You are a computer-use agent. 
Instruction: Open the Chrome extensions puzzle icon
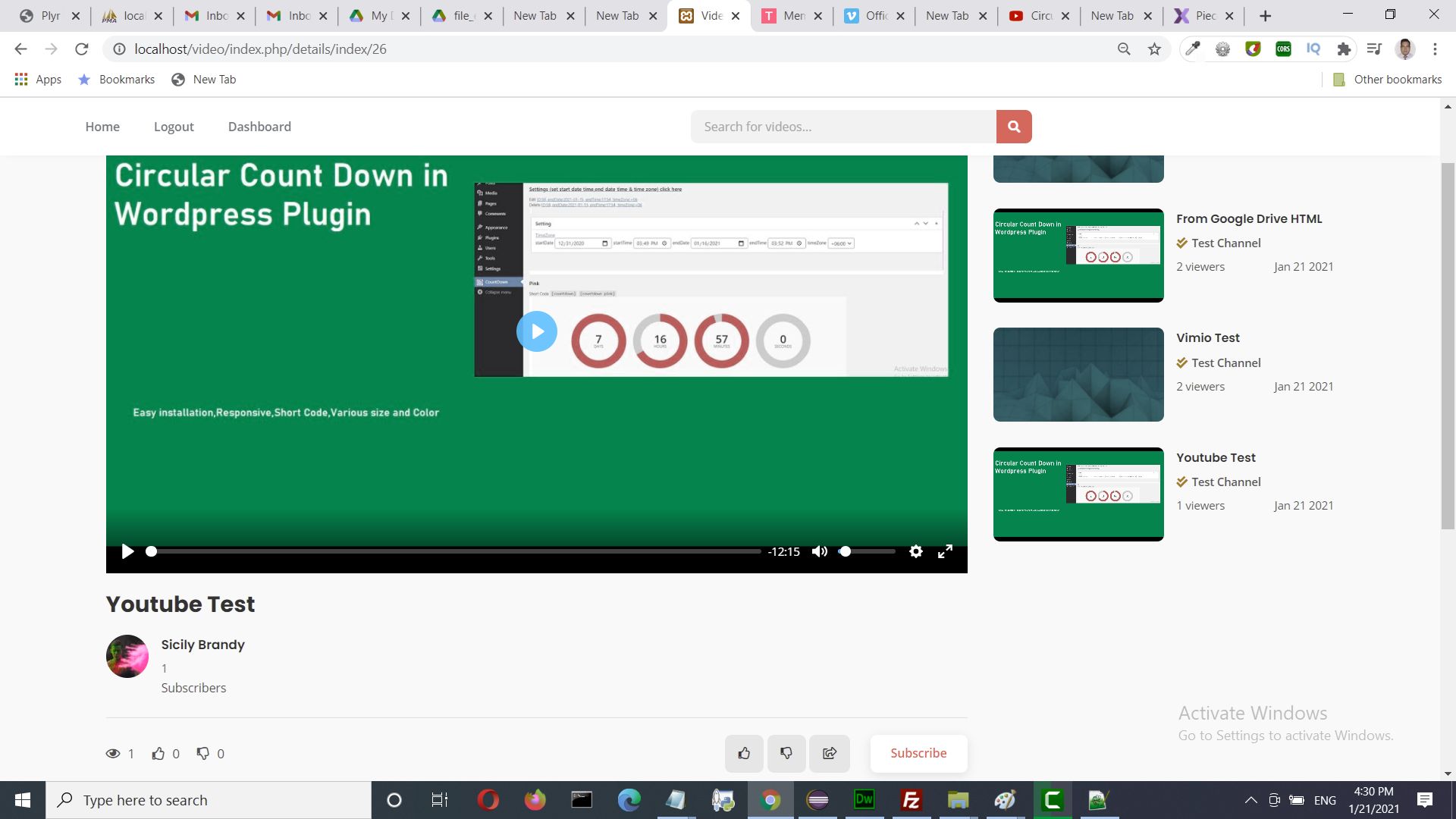pos(1344,49)
